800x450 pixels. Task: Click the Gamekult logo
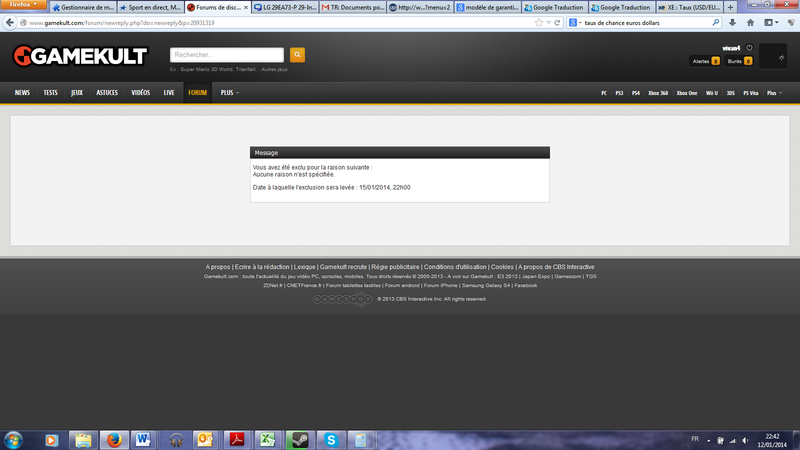click(x=80, y=57)
